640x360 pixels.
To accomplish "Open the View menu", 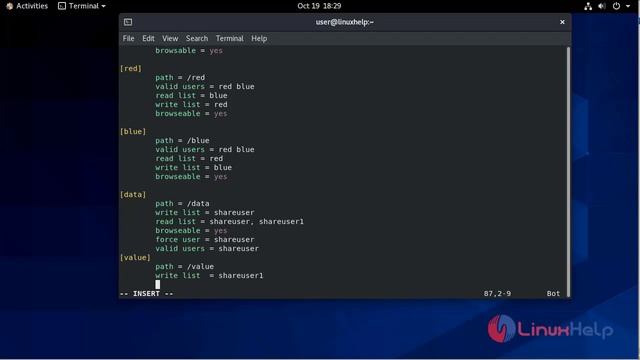I will click(x=170, y=38).
